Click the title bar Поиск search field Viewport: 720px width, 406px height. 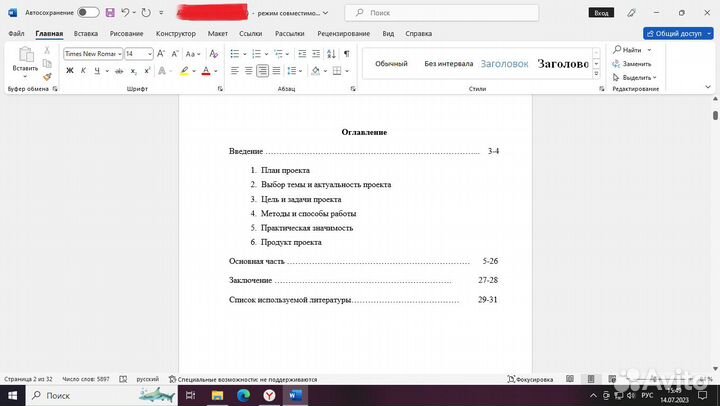tap(442, 13)
